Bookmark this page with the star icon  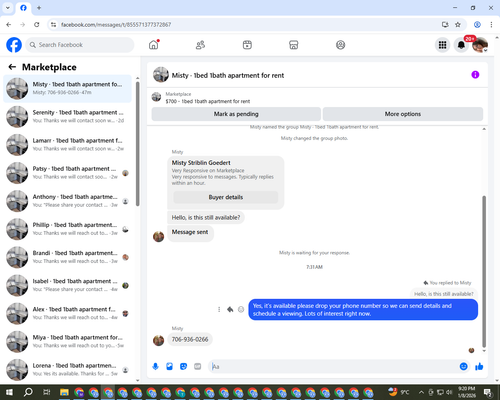coord(458,25)
